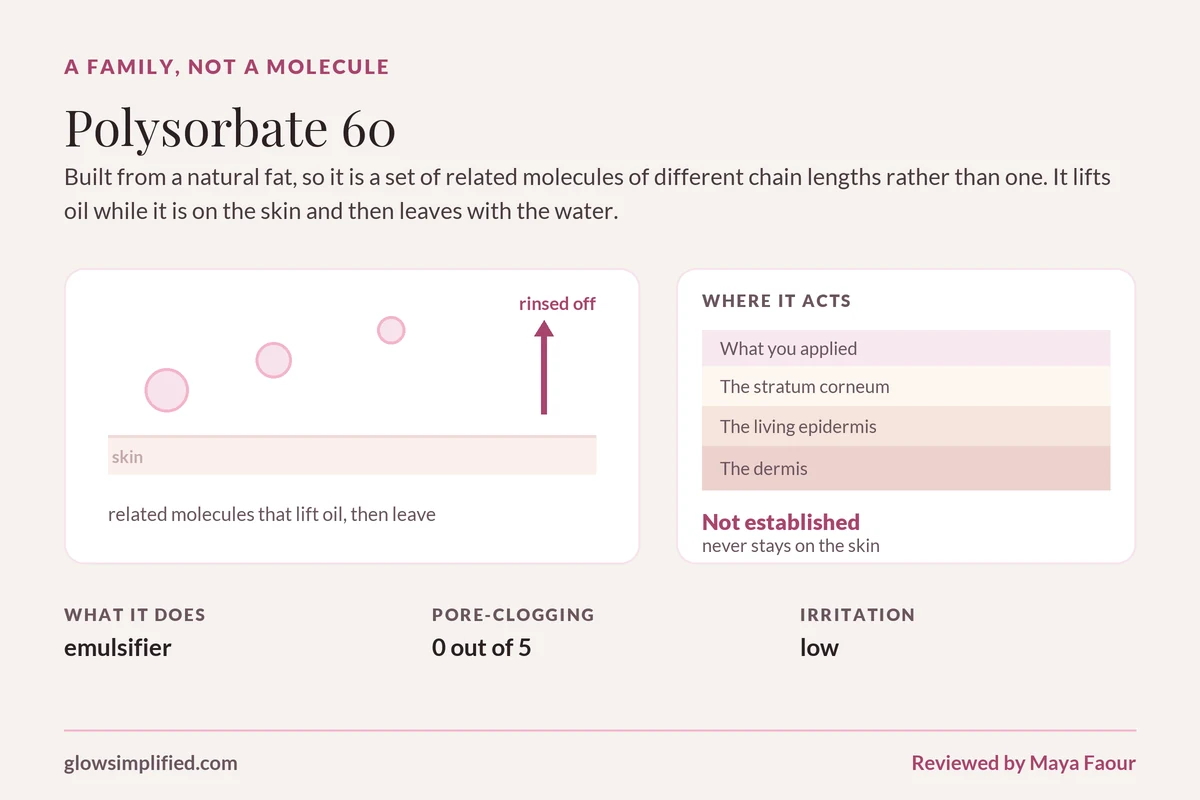Screen dimensions: 1200x800
Task: Click the 'rinsed off' label
Action: pyautogui.click(x=557, y=303)
